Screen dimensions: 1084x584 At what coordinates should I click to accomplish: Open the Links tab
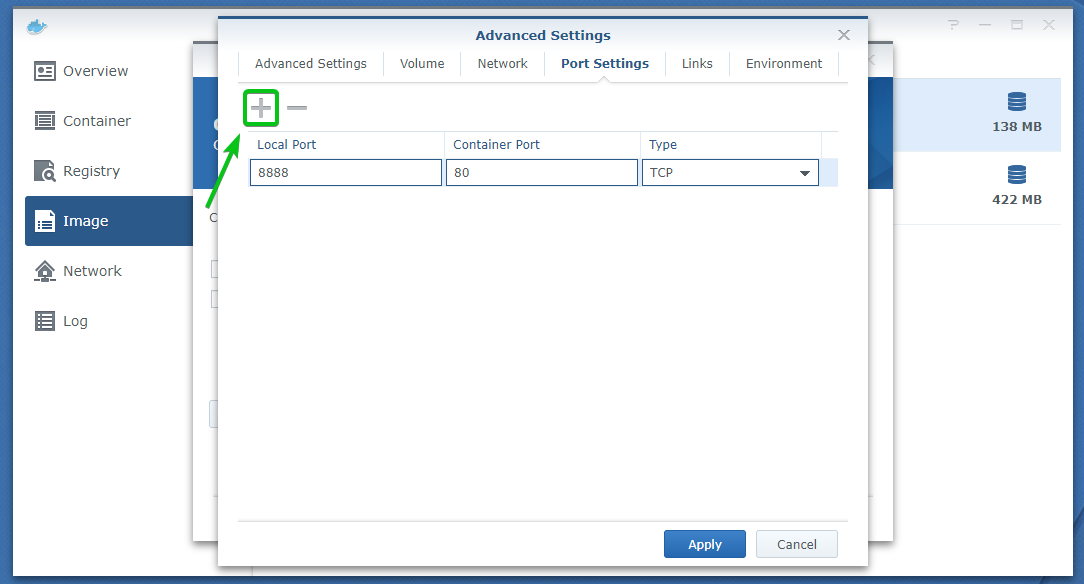(x=697, y=63)
